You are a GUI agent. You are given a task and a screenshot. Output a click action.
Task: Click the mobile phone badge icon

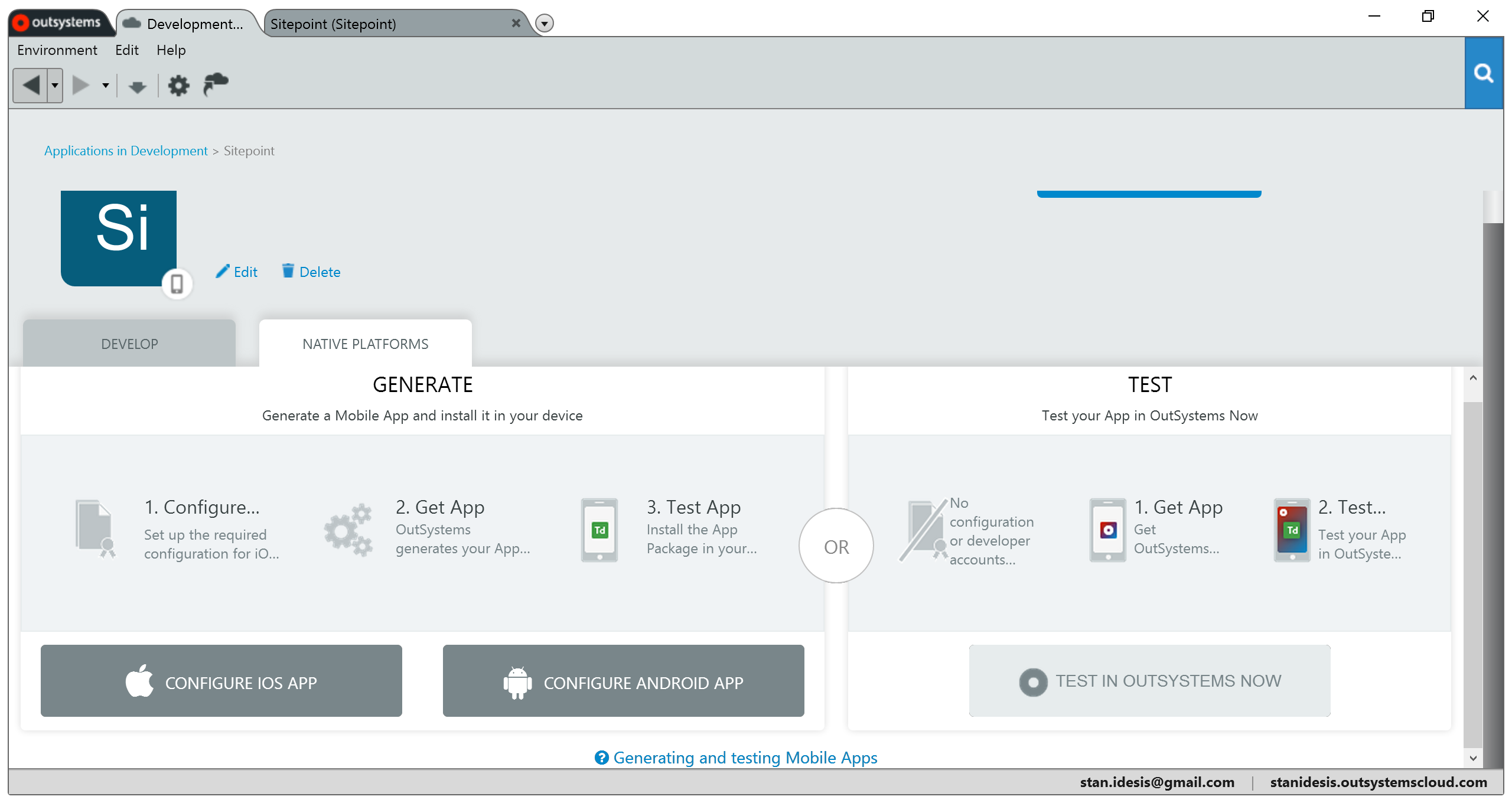coord(177,284)
